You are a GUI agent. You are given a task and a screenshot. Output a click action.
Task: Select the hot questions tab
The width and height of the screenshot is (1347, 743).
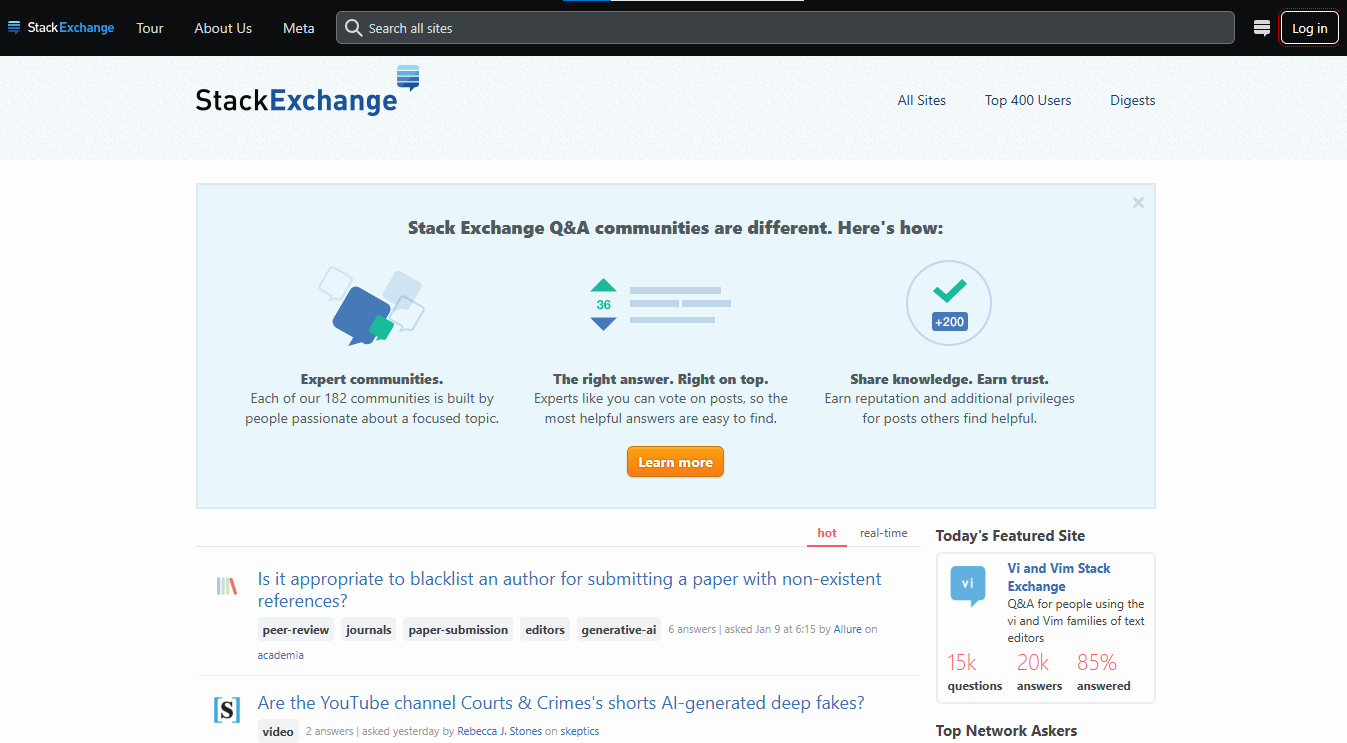point(826,533)
